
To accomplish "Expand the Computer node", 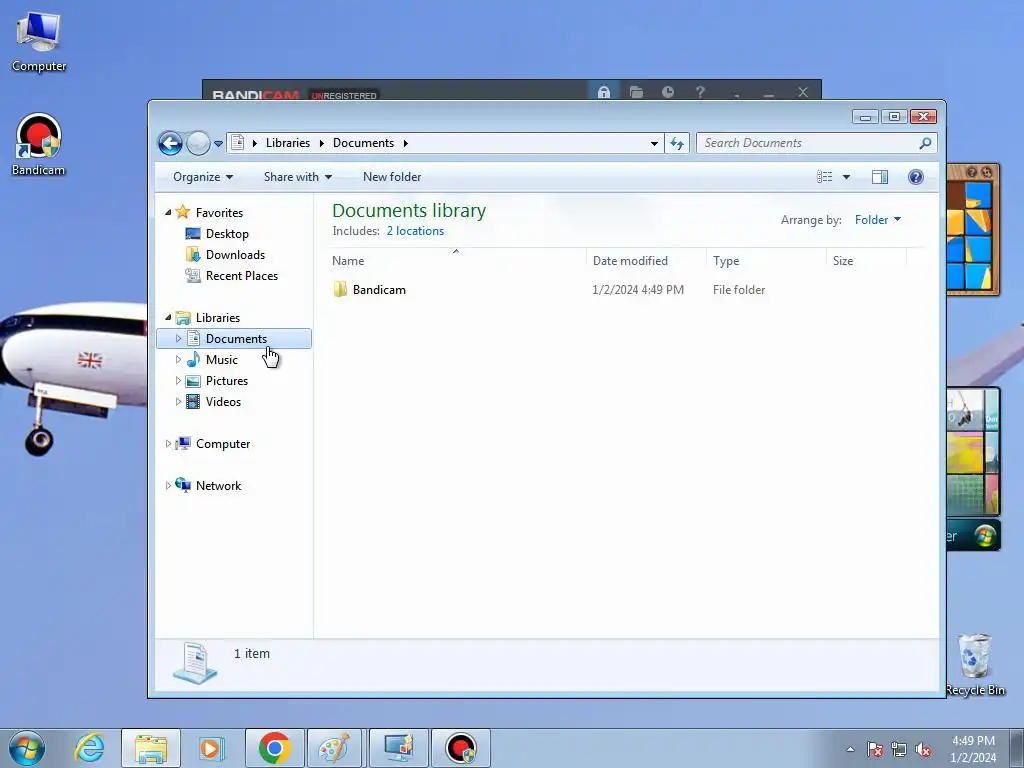I will (168, 443).
